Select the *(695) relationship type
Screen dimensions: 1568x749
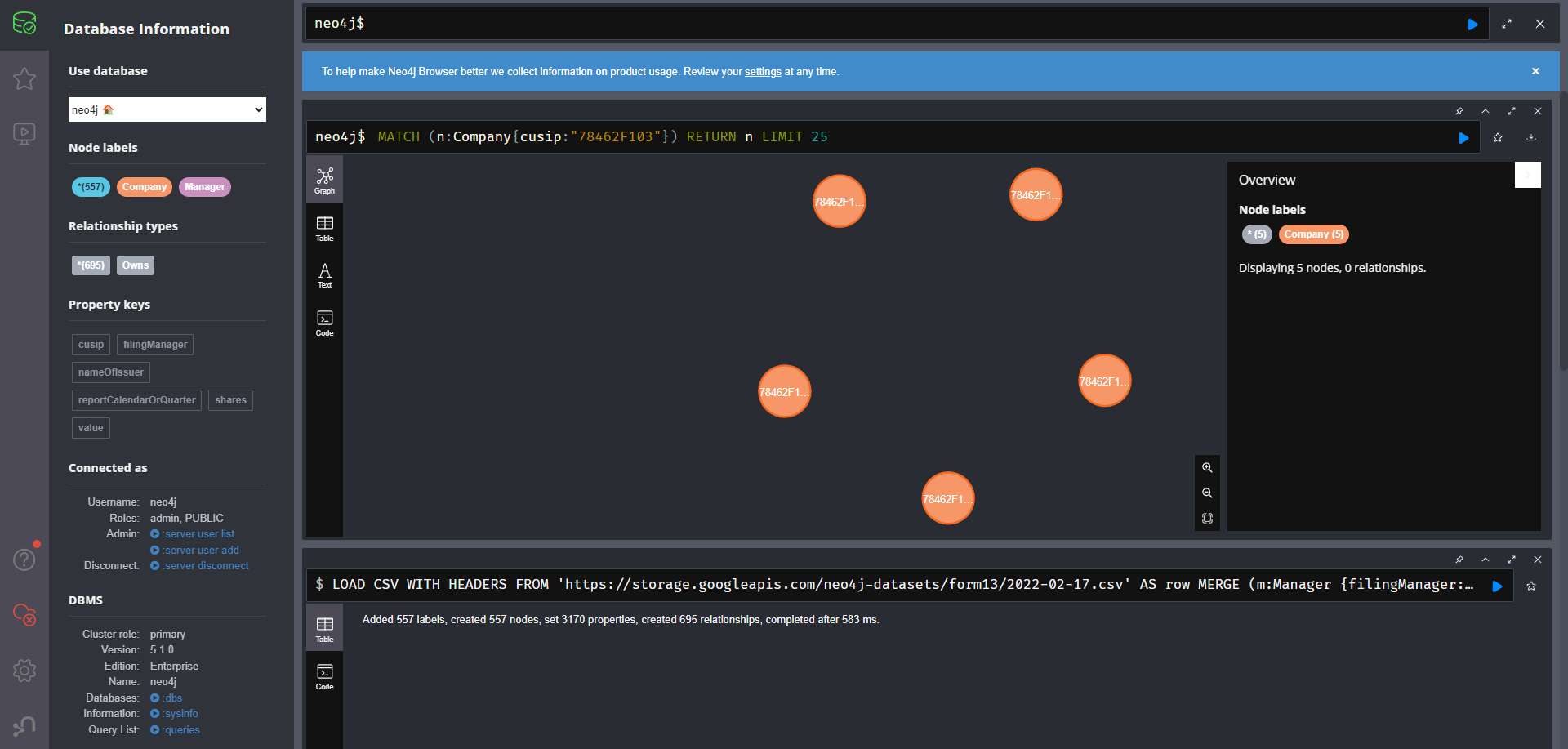(91, 265)
